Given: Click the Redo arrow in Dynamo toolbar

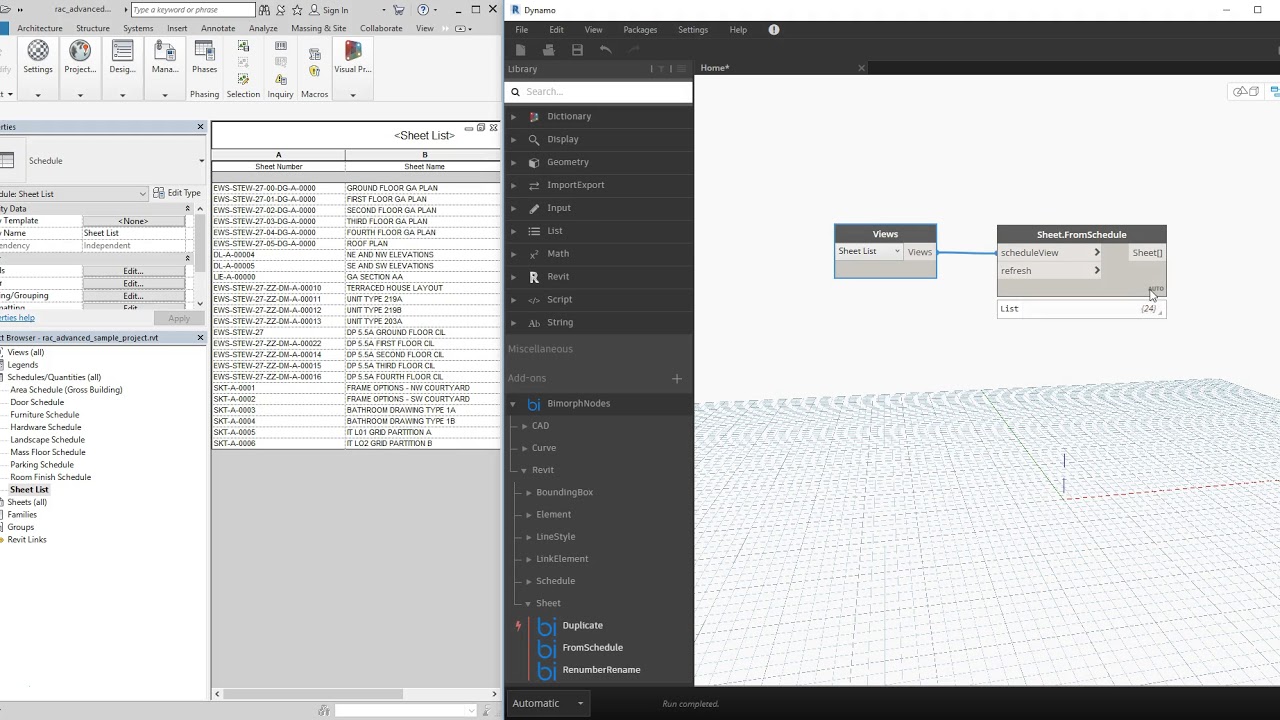Looking at the screenshot, I should coord(634,49).
